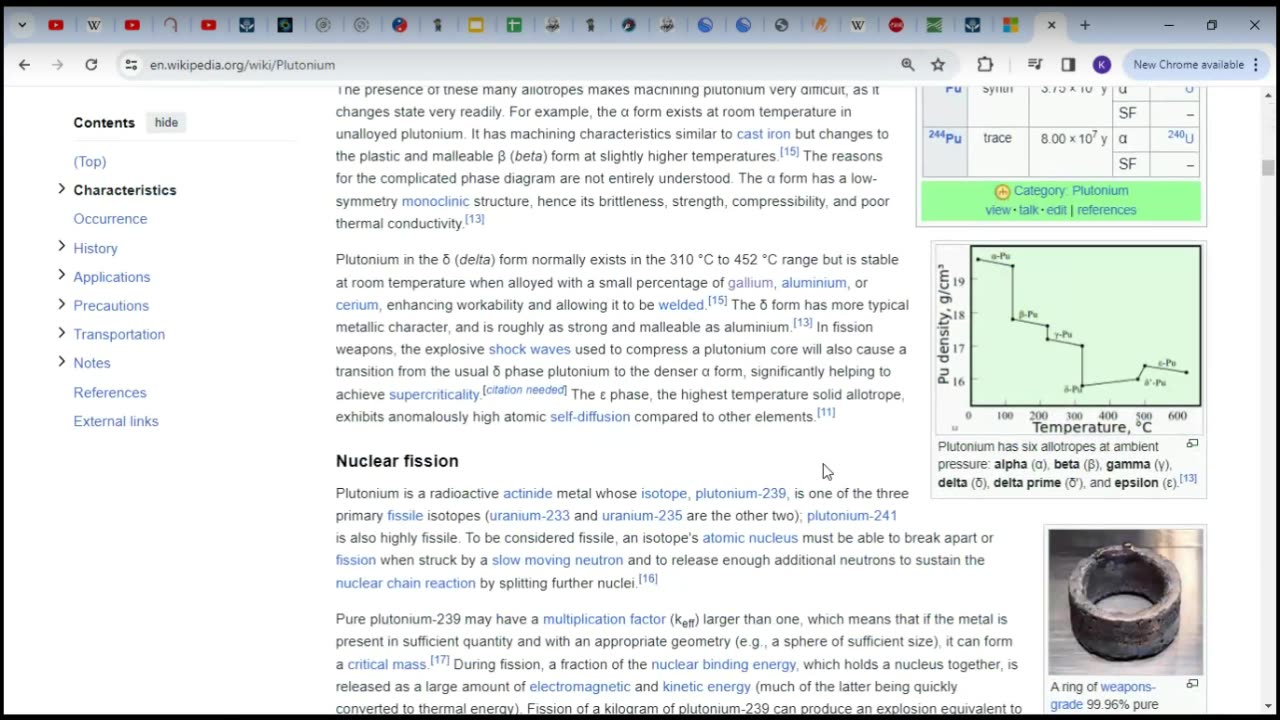Reload the Plutonium page
Viewport: 1280px width, 720px height.
(91, 64)
